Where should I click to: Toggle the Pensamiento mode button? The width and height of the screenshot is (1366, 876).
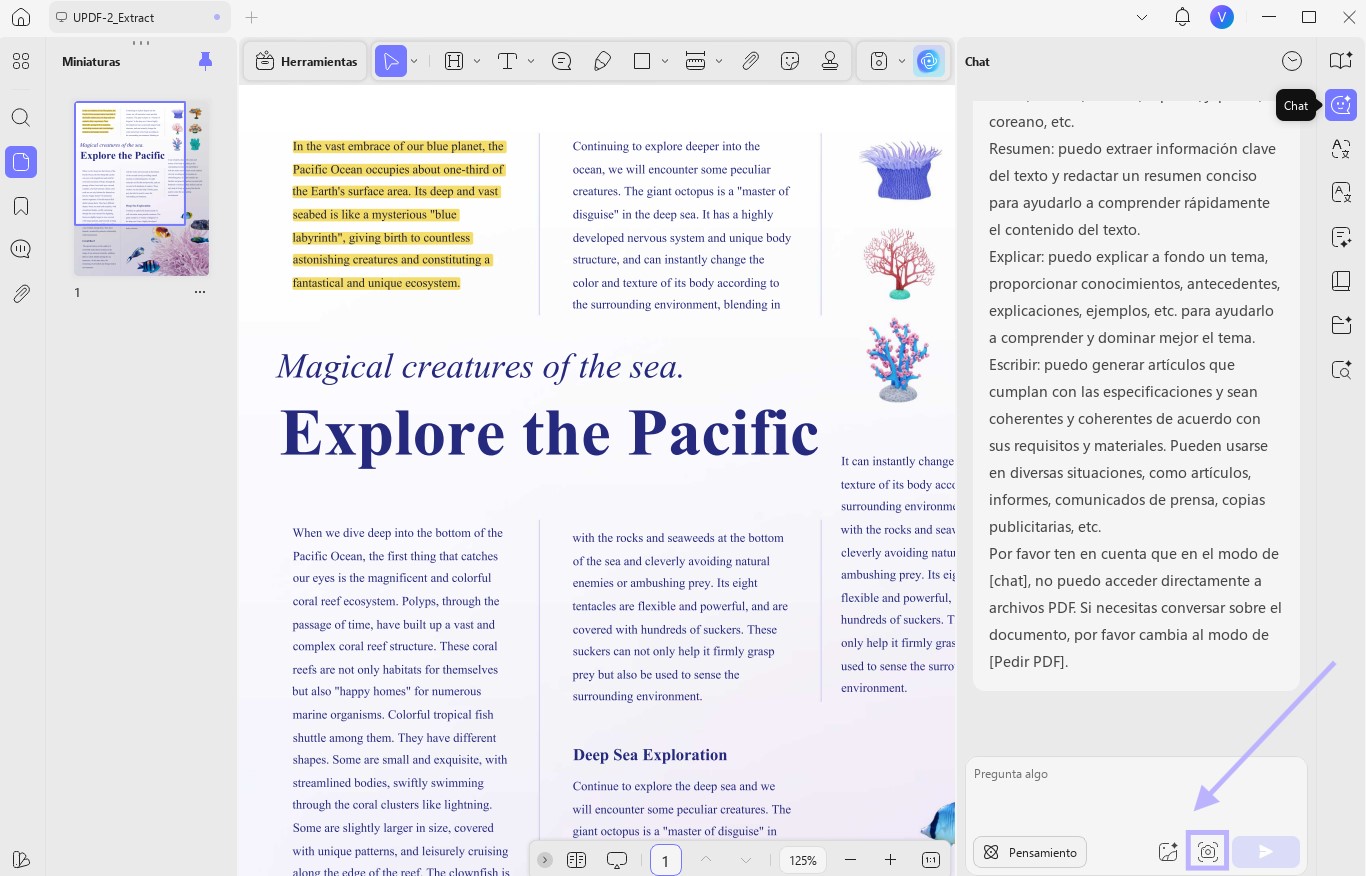pyautogui.click(x=1030, y=852)
